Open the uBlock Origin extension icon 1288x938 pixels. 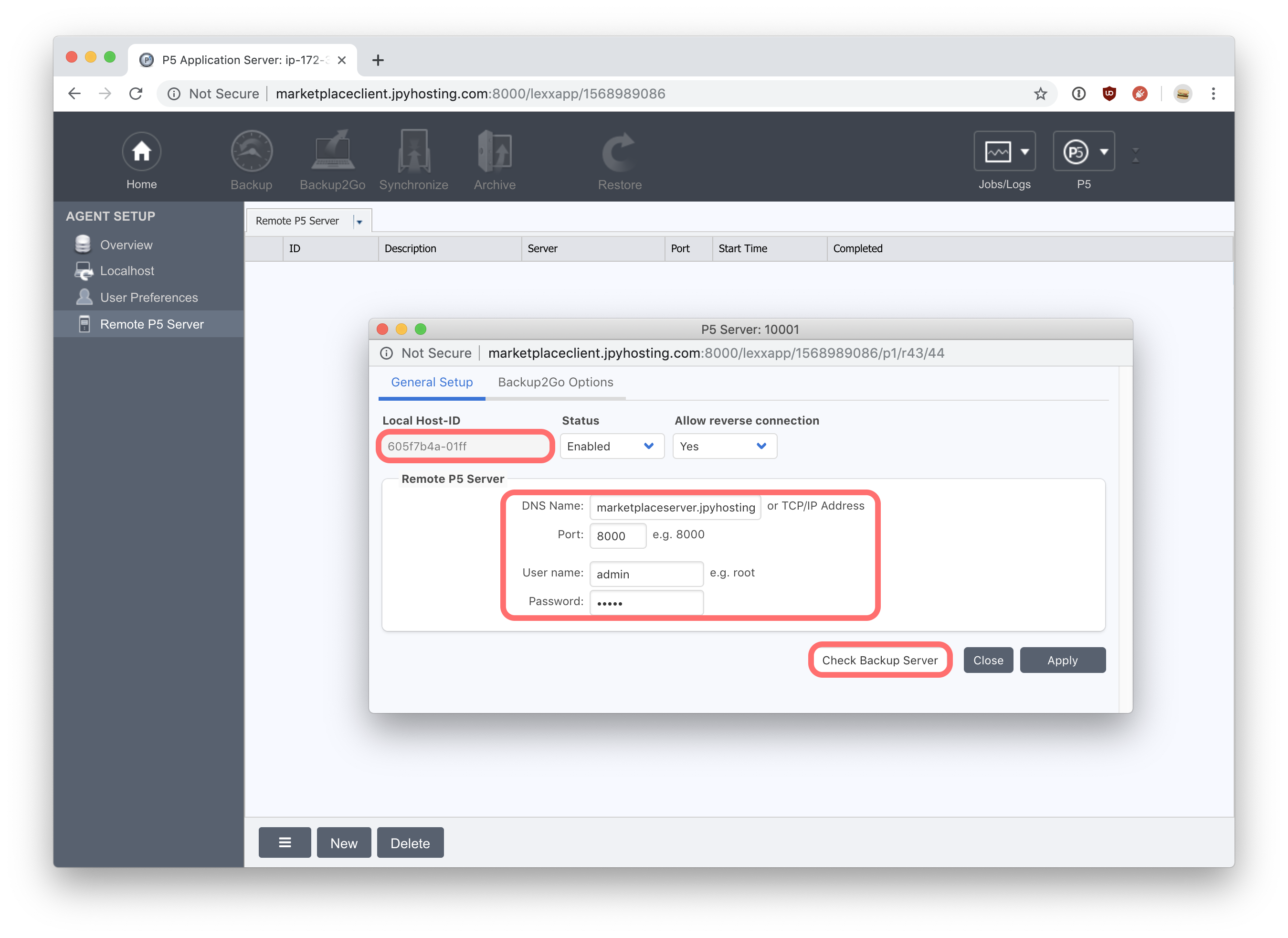pos(1109,94)
